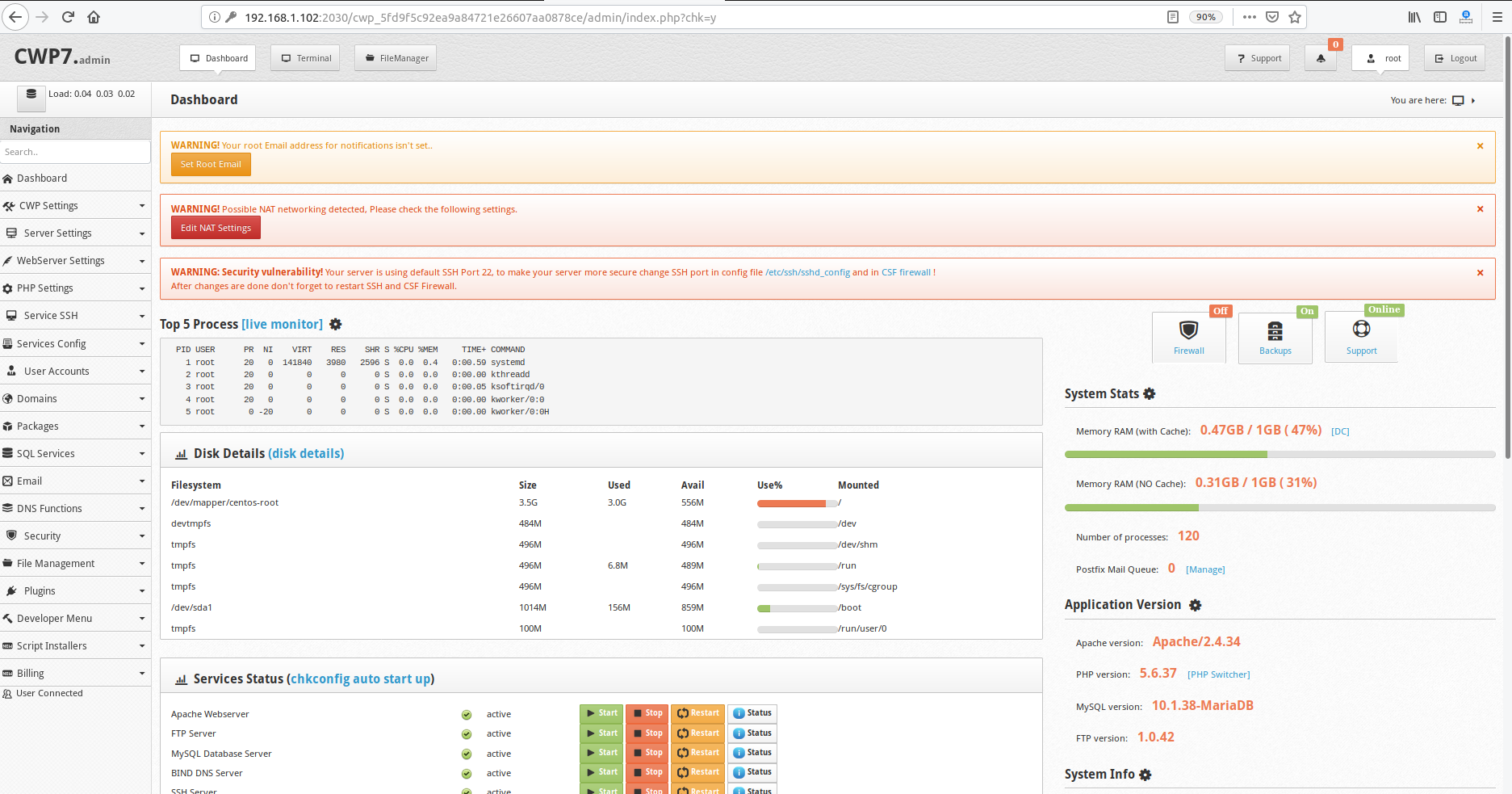The height and width of the screenshot is (794, 1512).
Task: Close the NAT networking warning
Action: click(1480, 209)
